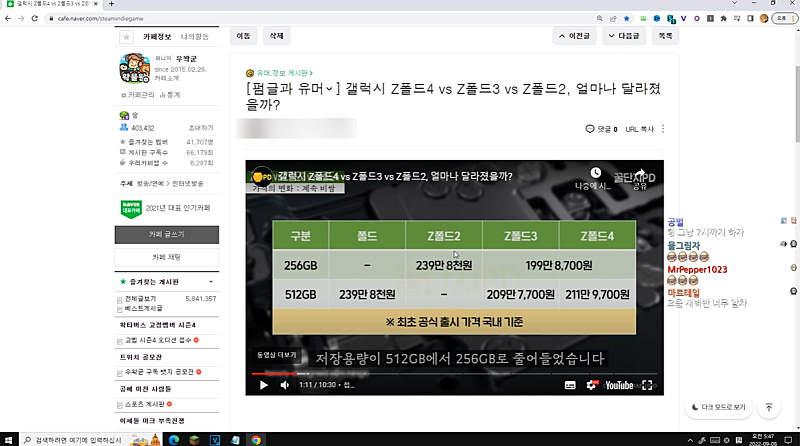Open Chrome icon in the taskbar

pos(256,440)
